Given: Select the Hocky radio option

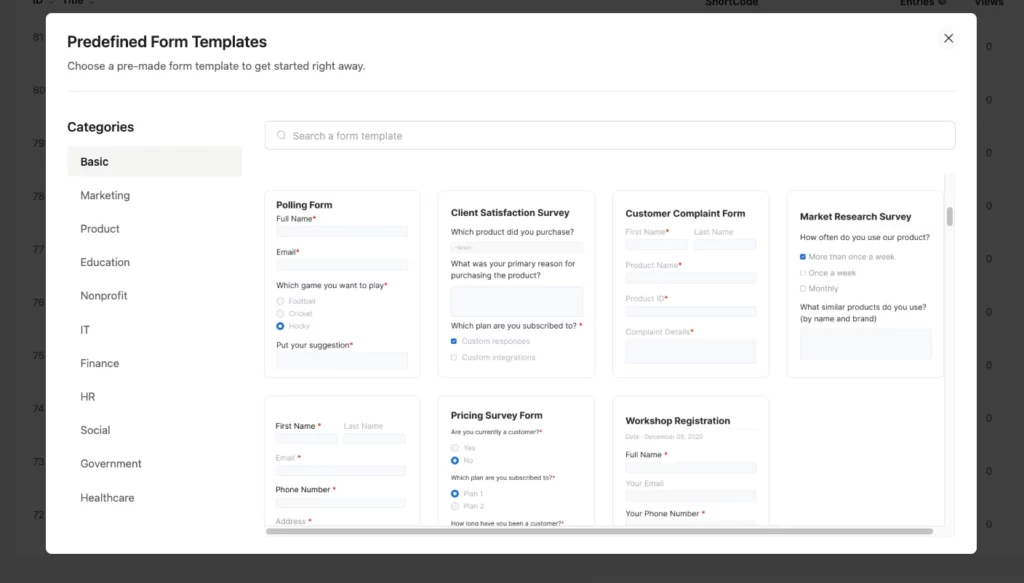Looking at the screenshot, I should point(280,326).
